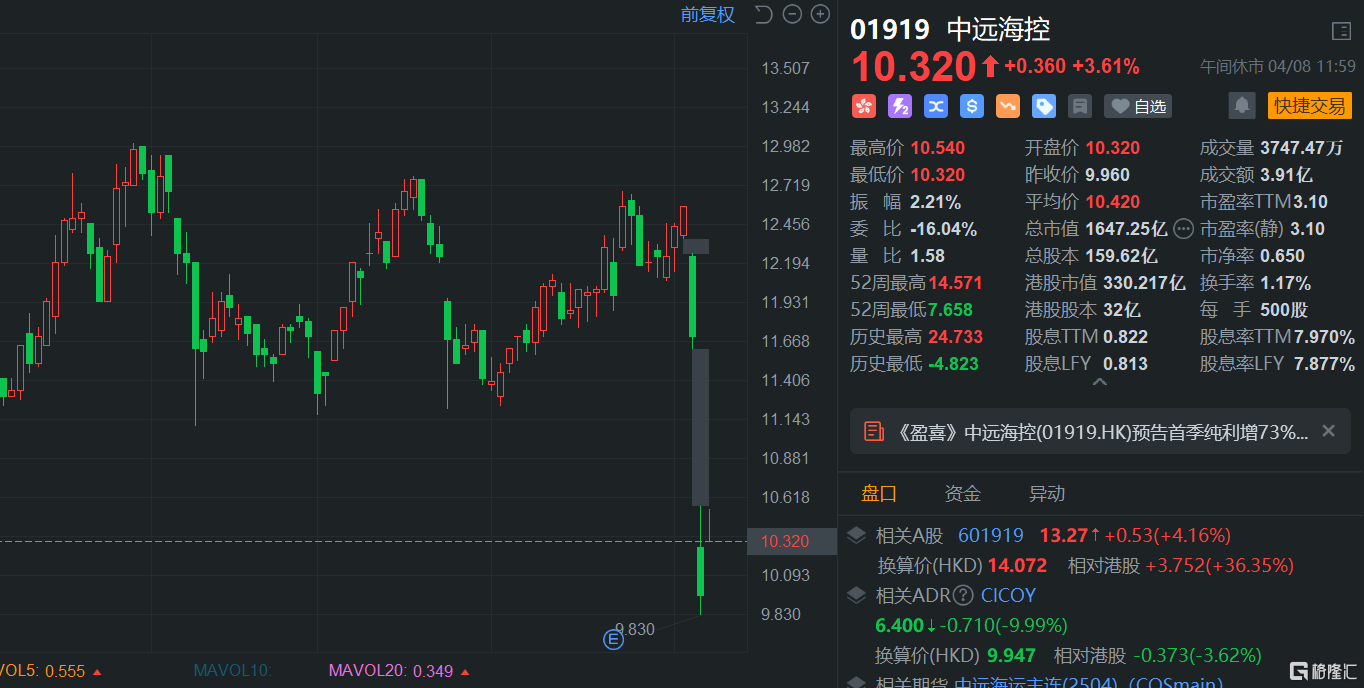Click the ADR price 6.400 value
1364x688 pixels.
click(x=899, y=625)
